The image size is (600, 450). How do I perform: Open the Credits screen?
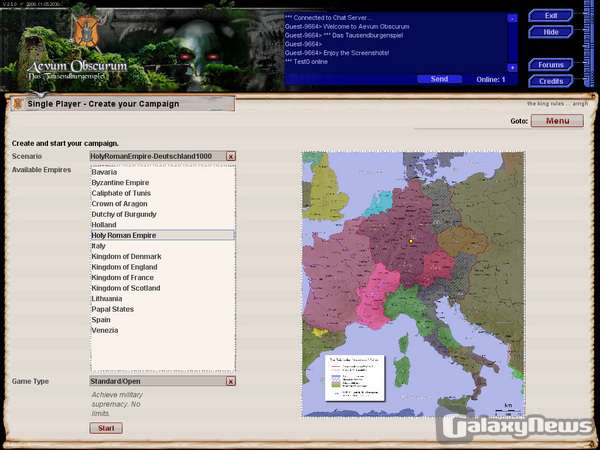[551, 81]
